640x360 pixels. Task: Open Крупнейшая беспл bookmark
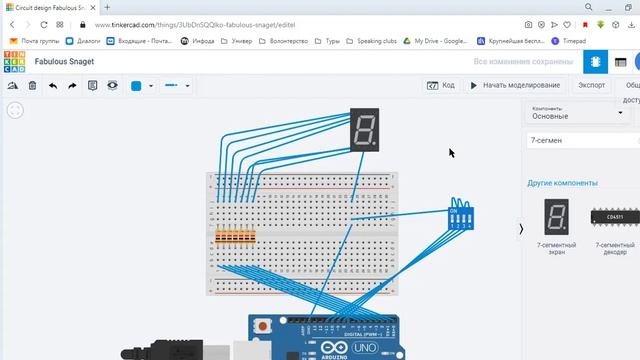511,41
